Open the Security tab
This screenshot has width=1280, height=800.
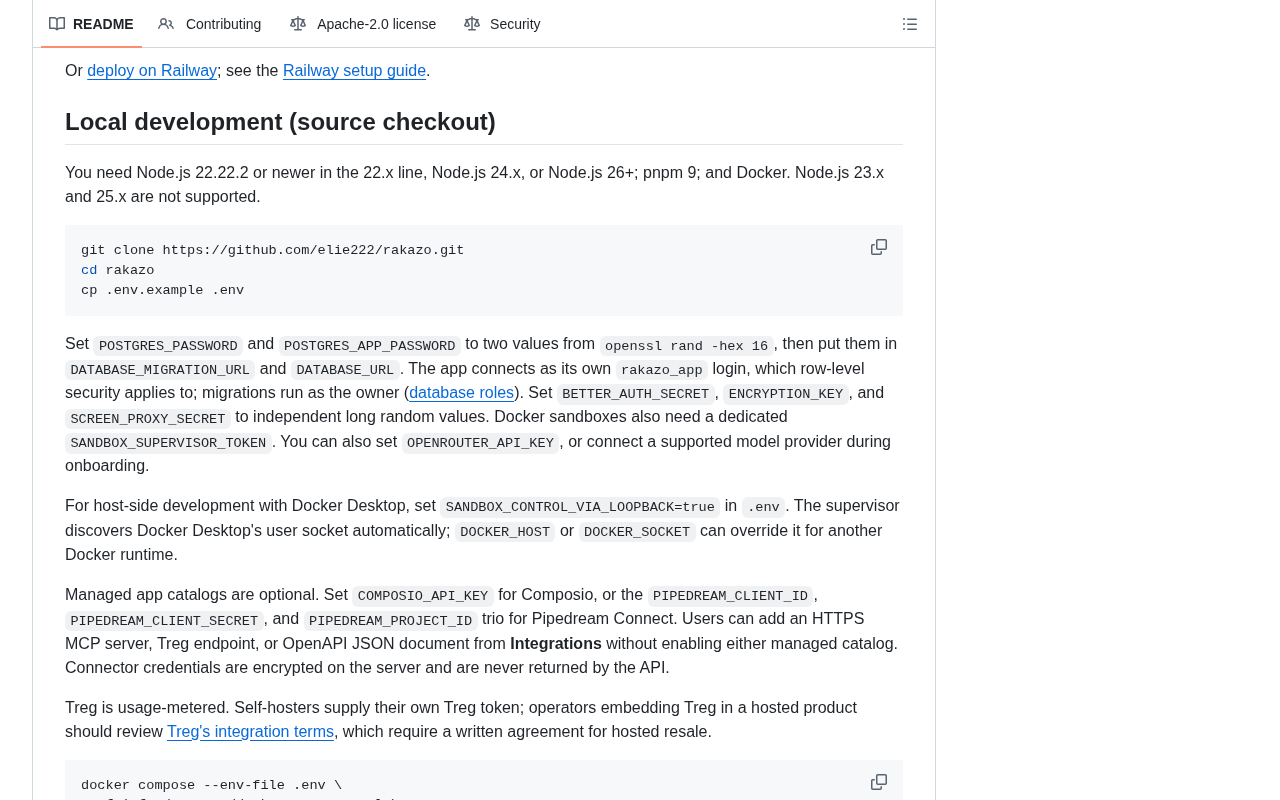pos(502,24)
